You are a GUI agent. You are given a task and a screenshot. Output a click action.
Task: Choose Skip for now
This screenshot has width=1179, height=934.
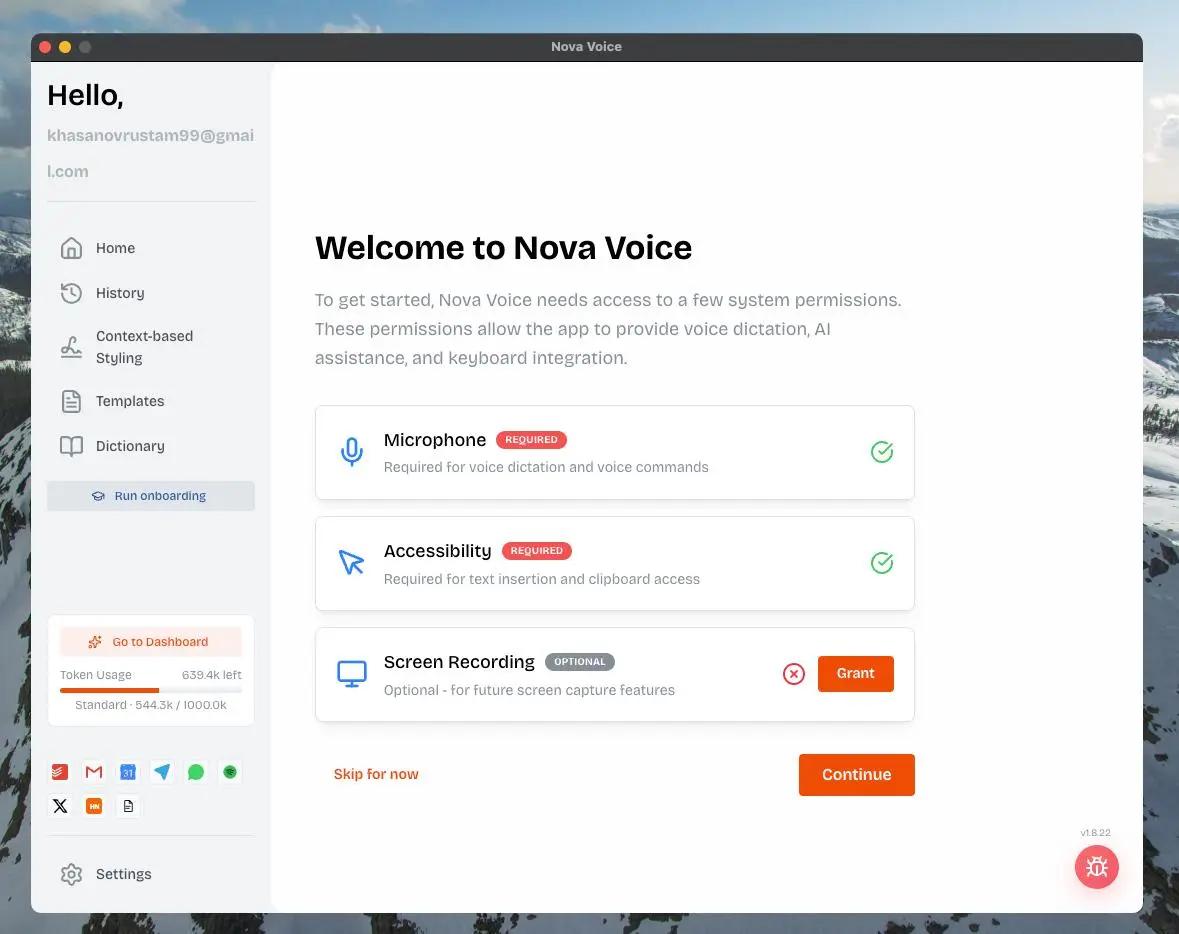(x=376, y=774)
